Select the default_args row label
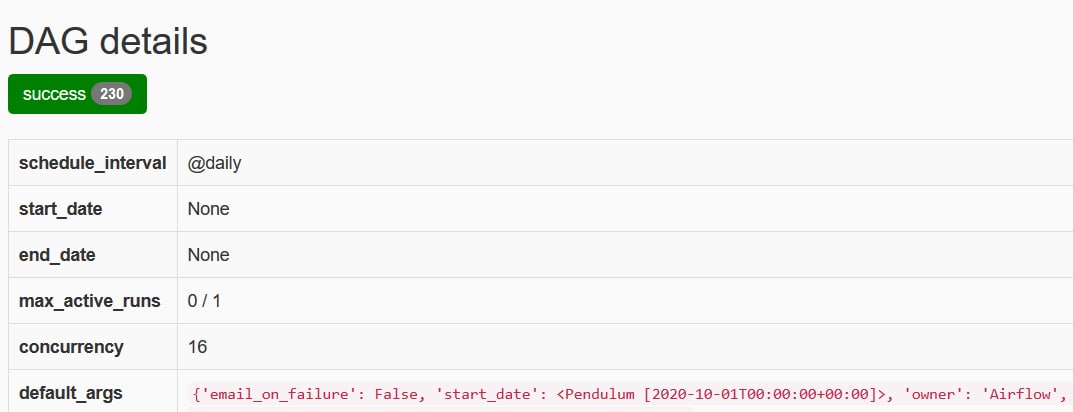 [x=70, y=393]
